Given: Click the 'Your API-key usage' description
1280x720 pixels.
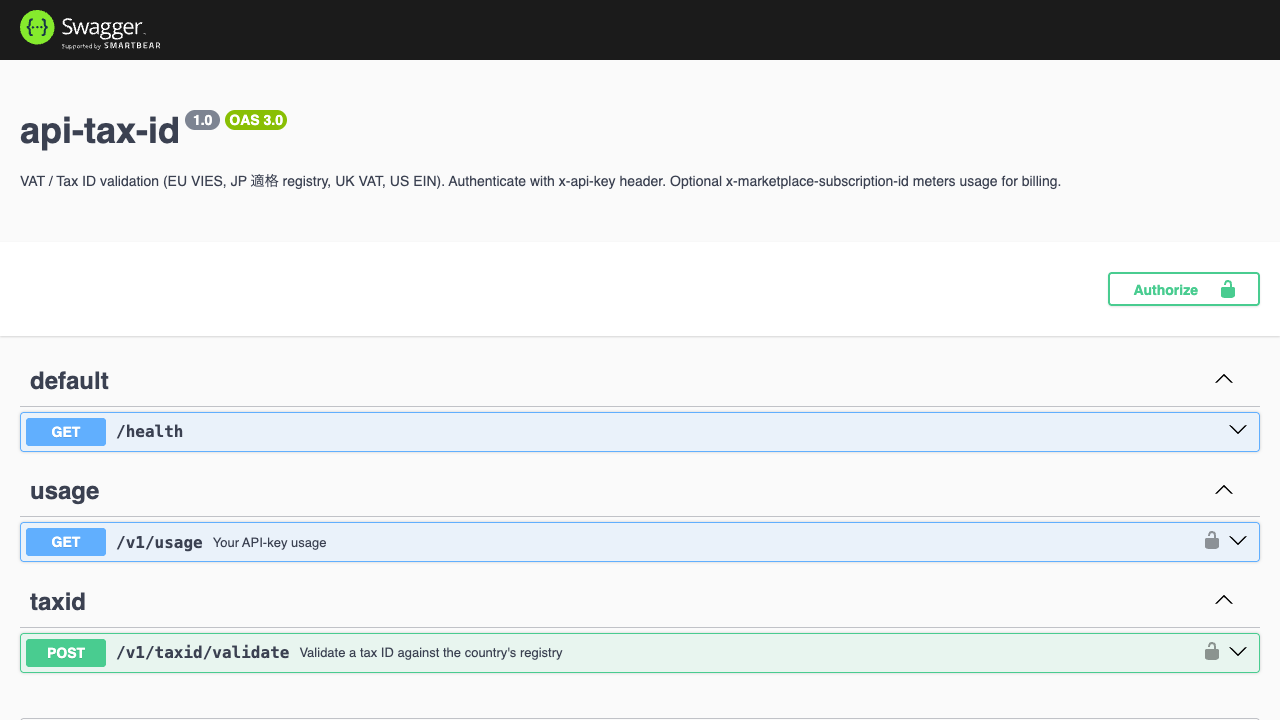Looking at the screenshot, I should (x=270, y=543).
